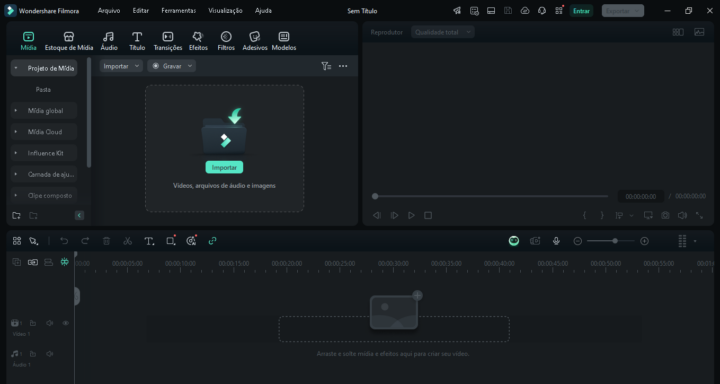Click the player fullscreen icon
Screen dimensions: 720x384
pos(699,215)
